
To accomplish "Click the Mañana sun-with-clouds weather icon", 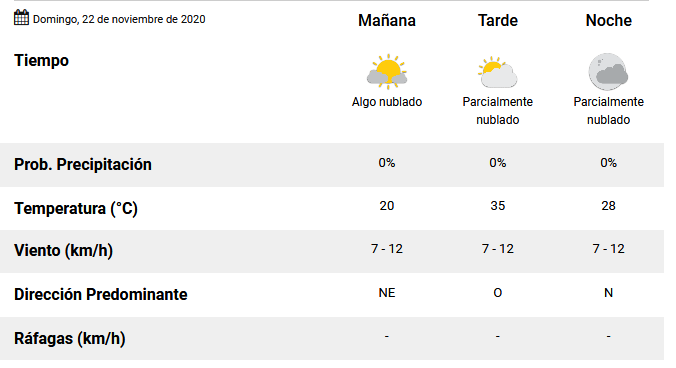I will (x=387, y=72).
